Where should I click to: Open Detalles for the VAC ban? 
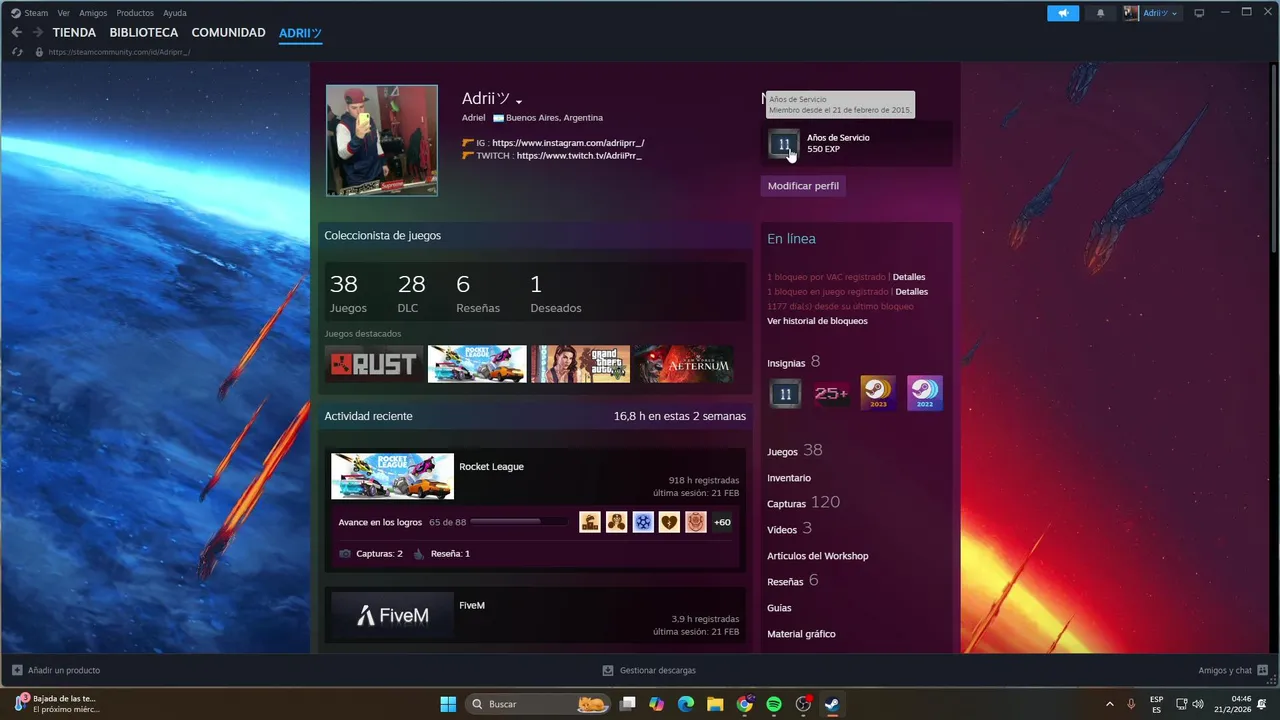point(909,277)
